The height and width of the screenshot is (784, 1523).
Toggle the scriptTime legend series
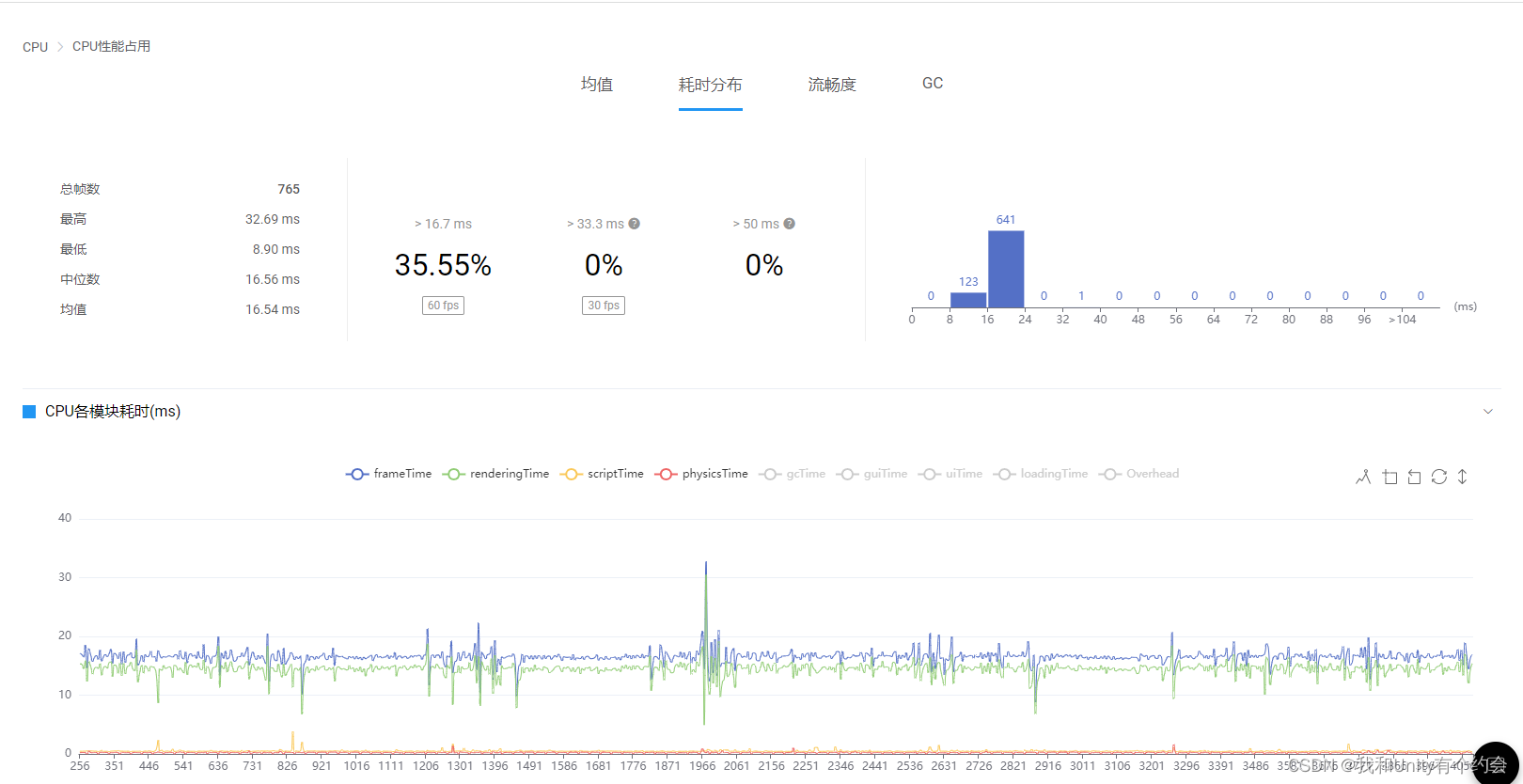[602, 474]
